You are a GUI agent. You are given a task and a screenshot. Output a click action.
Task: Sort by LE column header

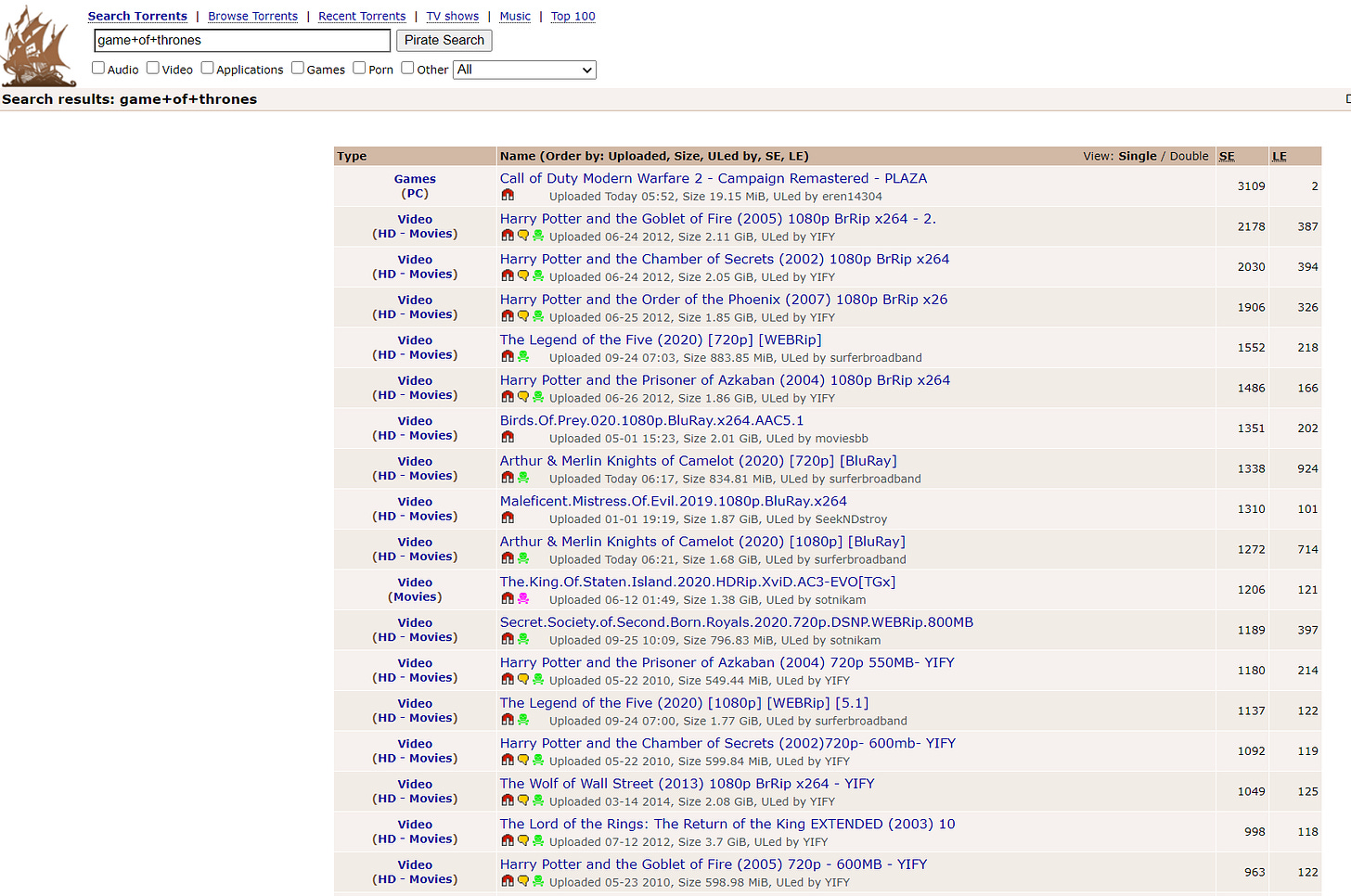click(1280, 156)
